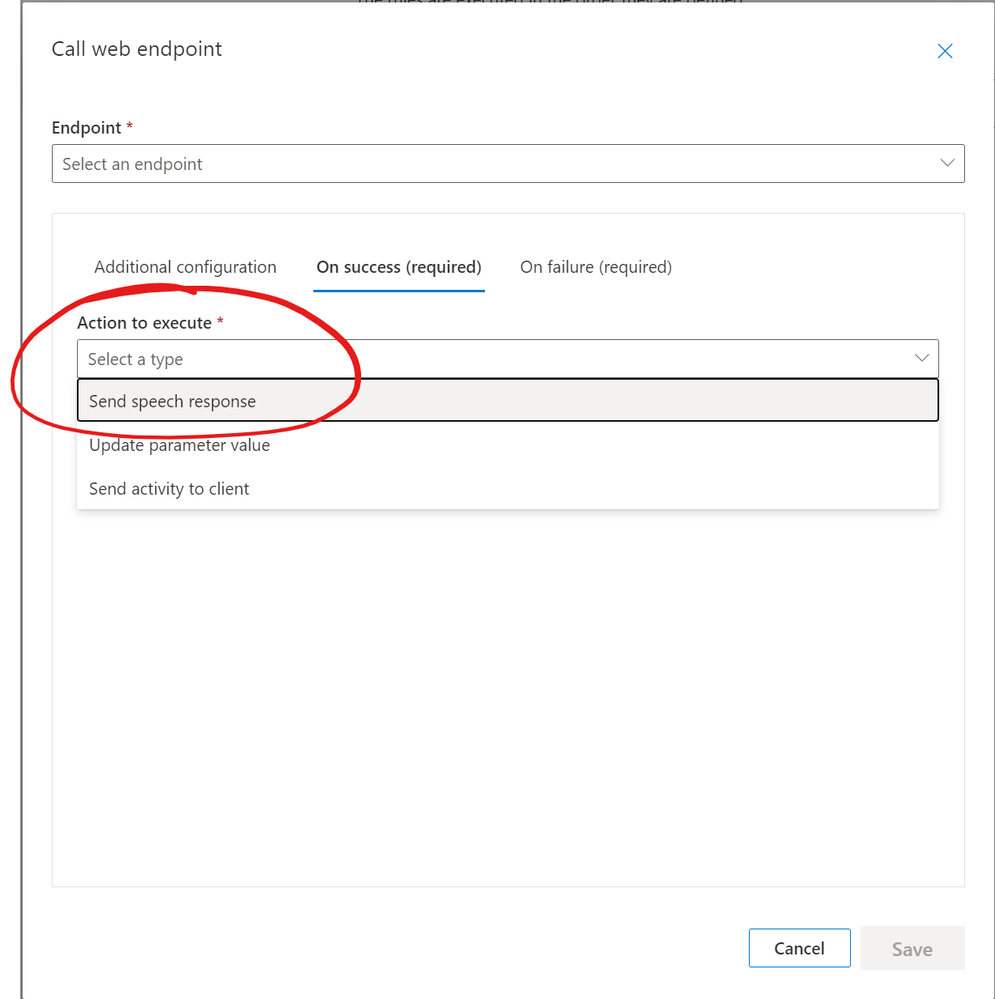Click the cut-off text above the dialog
This screenshot has width=995, height=999.
(550, 3)
